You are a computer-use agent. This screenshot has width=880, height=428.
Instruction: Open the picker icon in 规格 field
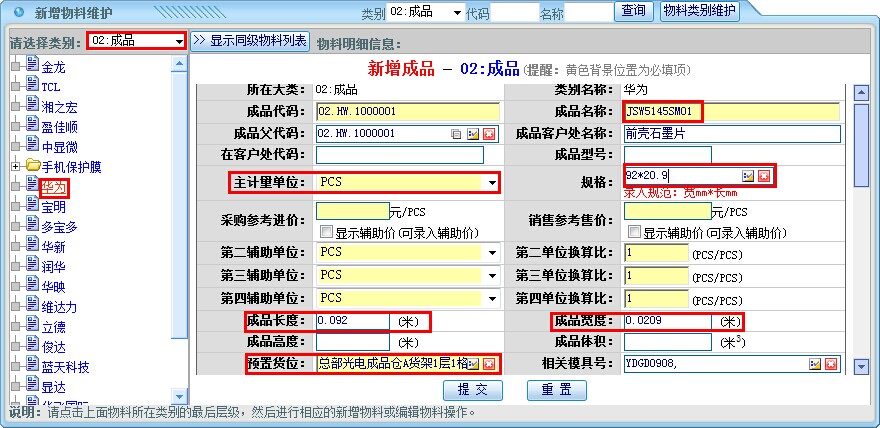[747, 176]
